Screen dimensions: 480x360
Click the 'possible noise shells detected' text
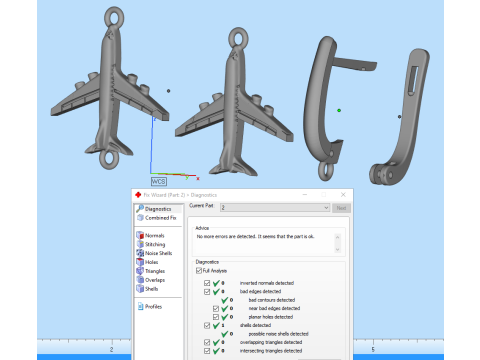pyautogui.click(x=279, y=334)
